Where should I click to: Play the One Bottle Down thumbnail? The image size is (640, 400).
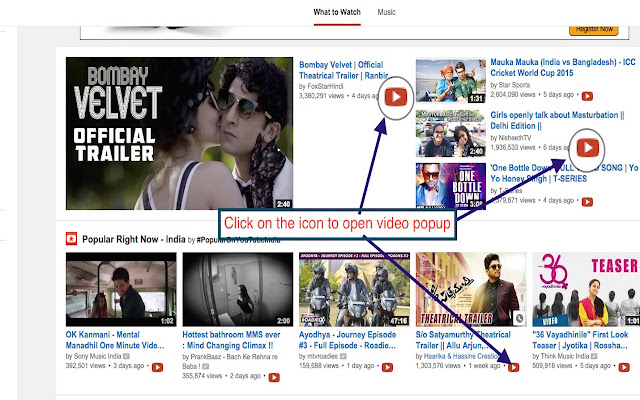(x=451, y=186)
